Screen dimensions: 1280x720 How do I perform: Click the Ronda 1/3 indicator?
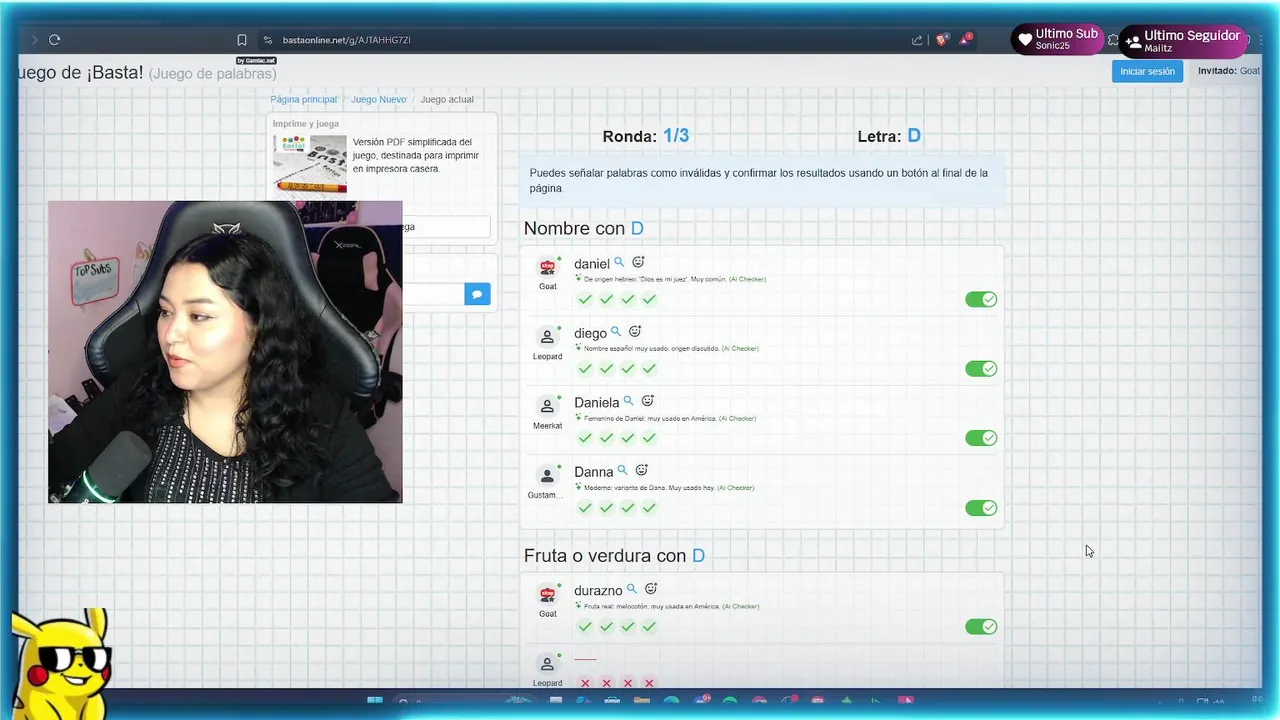(645, 136)
